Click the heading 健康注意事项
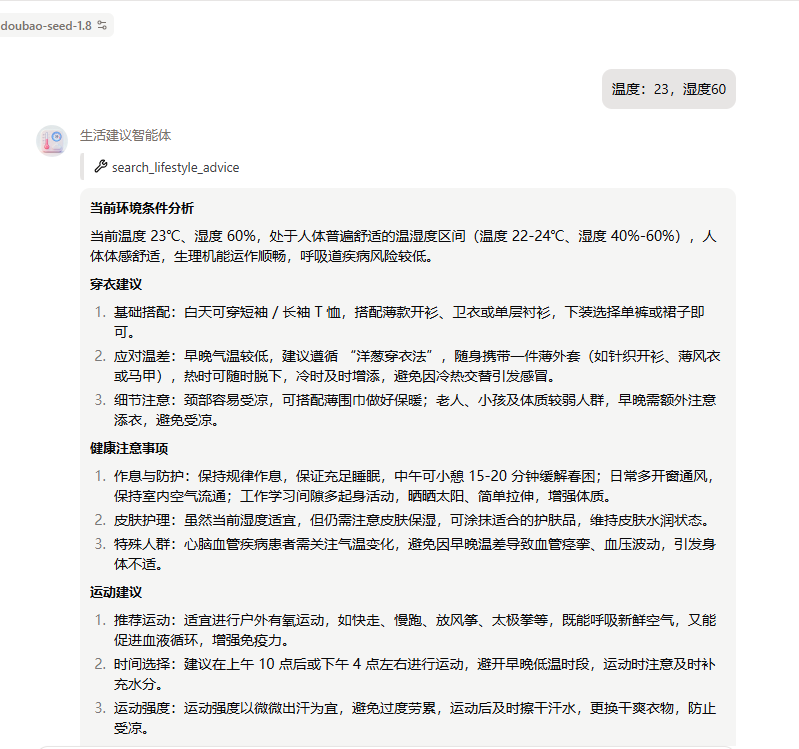This screenshot has width=799, height=749. [129, 448]
